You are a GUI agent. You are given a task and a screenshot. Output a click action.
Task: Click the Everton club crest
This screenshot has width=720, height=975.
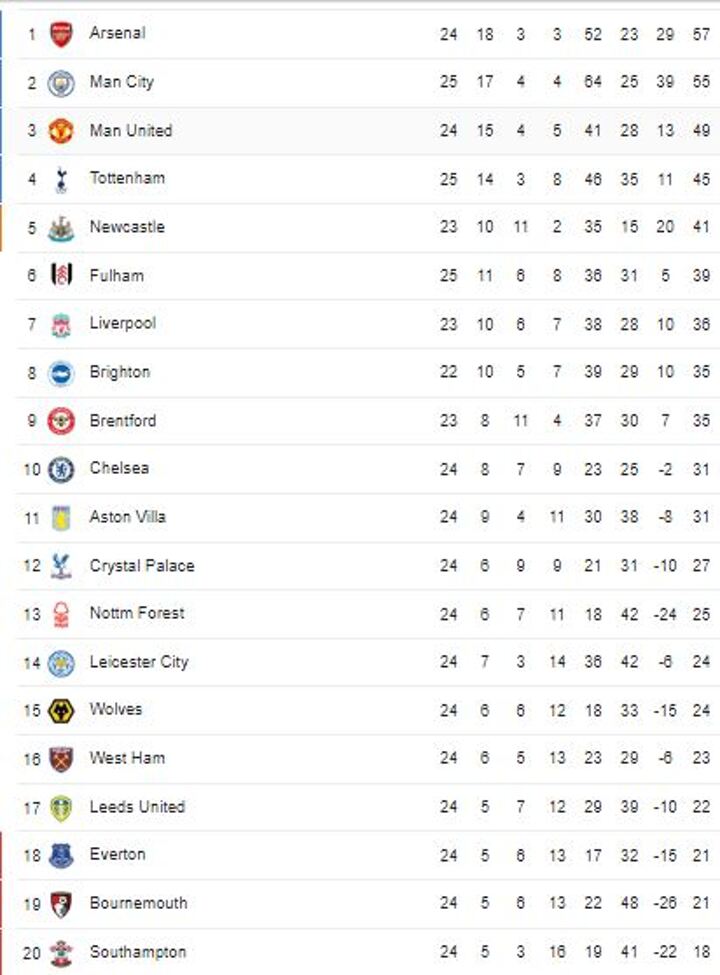61,855
